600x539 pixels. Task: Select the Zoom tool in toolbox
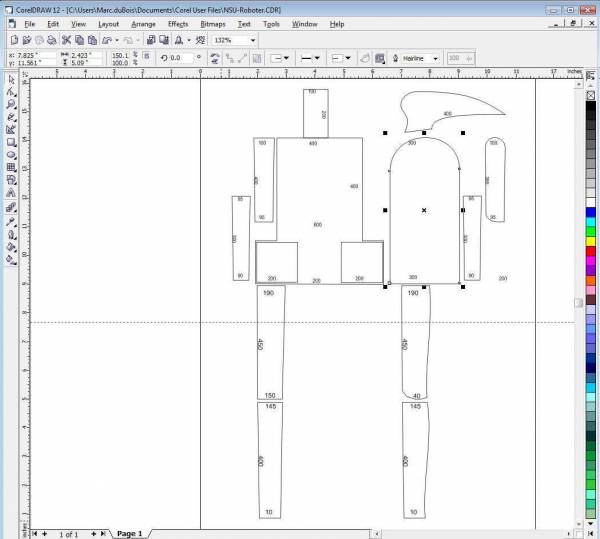click(x=11, y=104)
